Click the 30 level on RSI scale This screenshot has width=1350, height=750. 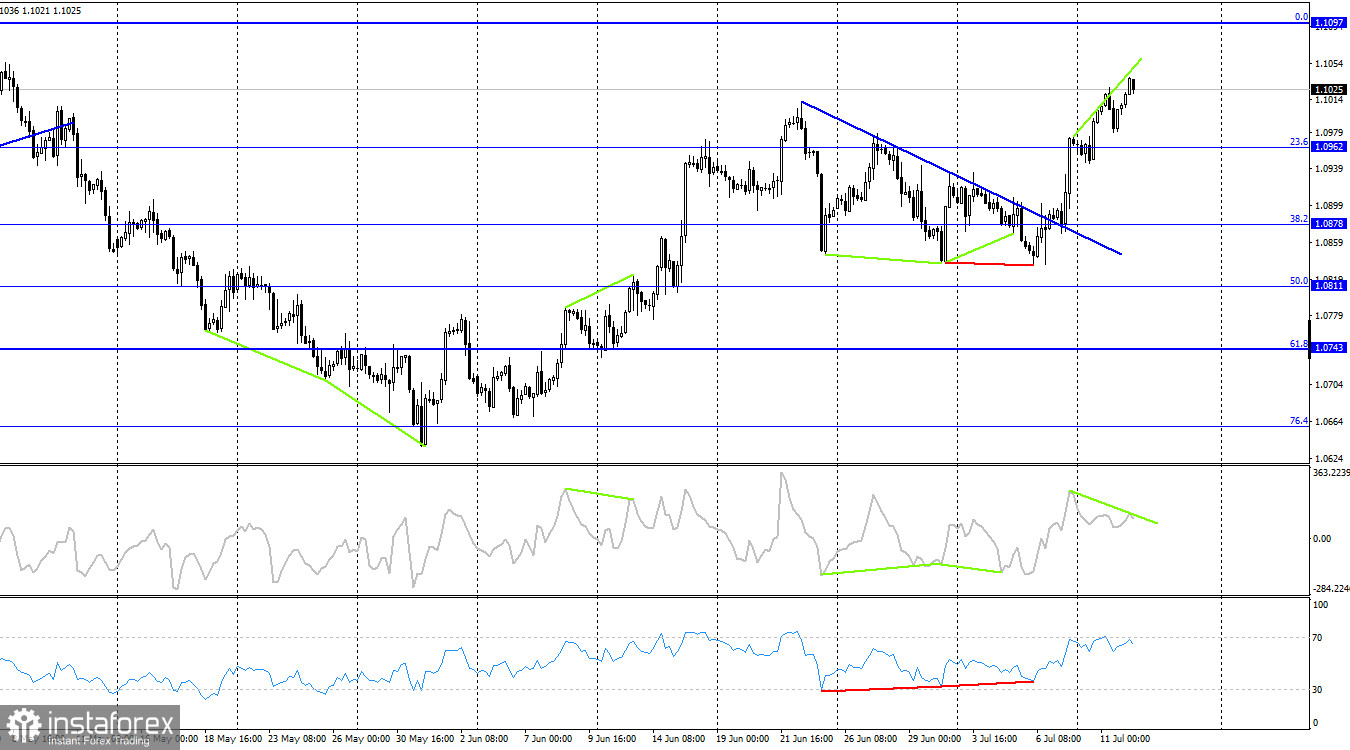pyautogui.click(x=1319, y=690)
